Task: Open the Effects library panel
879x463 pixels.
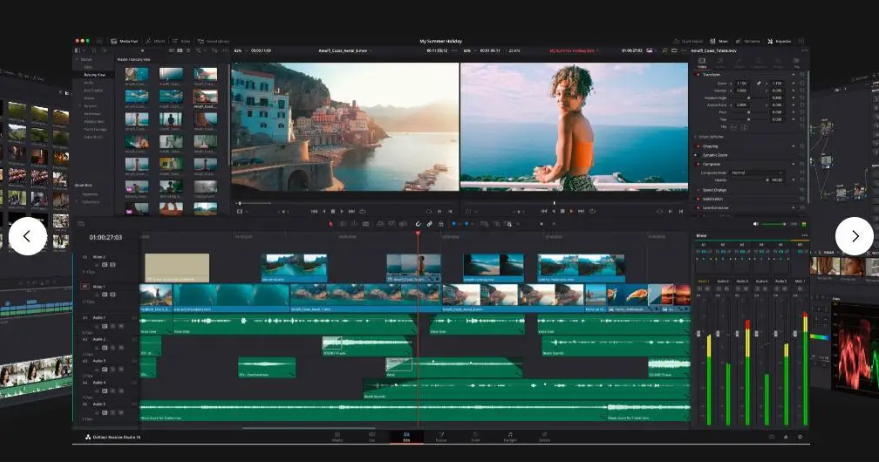Action: [x=157, y=41]
